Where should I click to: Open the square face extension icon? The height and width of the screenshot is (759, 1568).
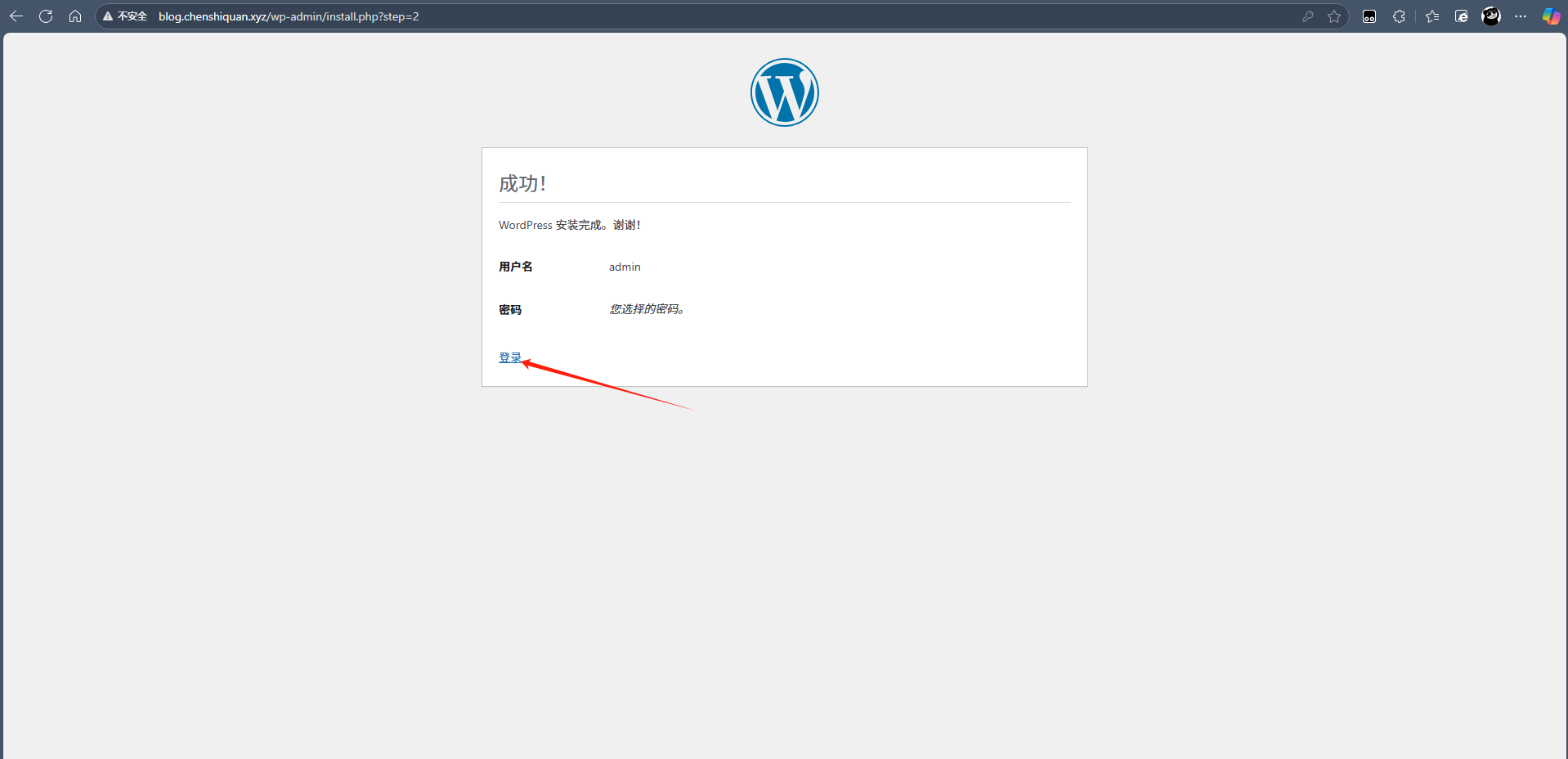[1369, 16]
